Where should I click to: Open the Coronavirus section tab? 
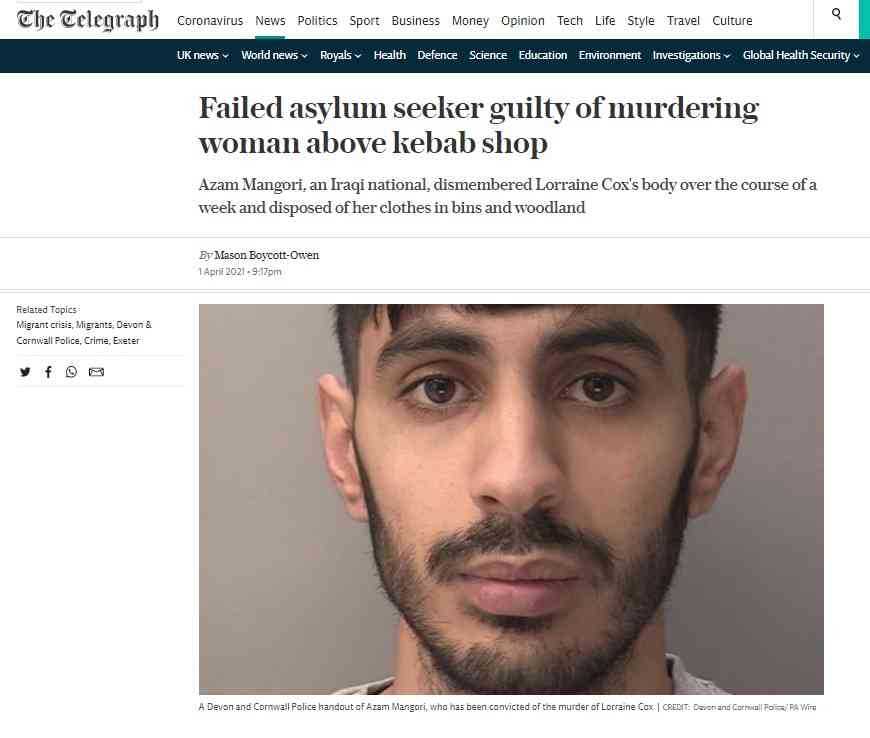(210, 21)
